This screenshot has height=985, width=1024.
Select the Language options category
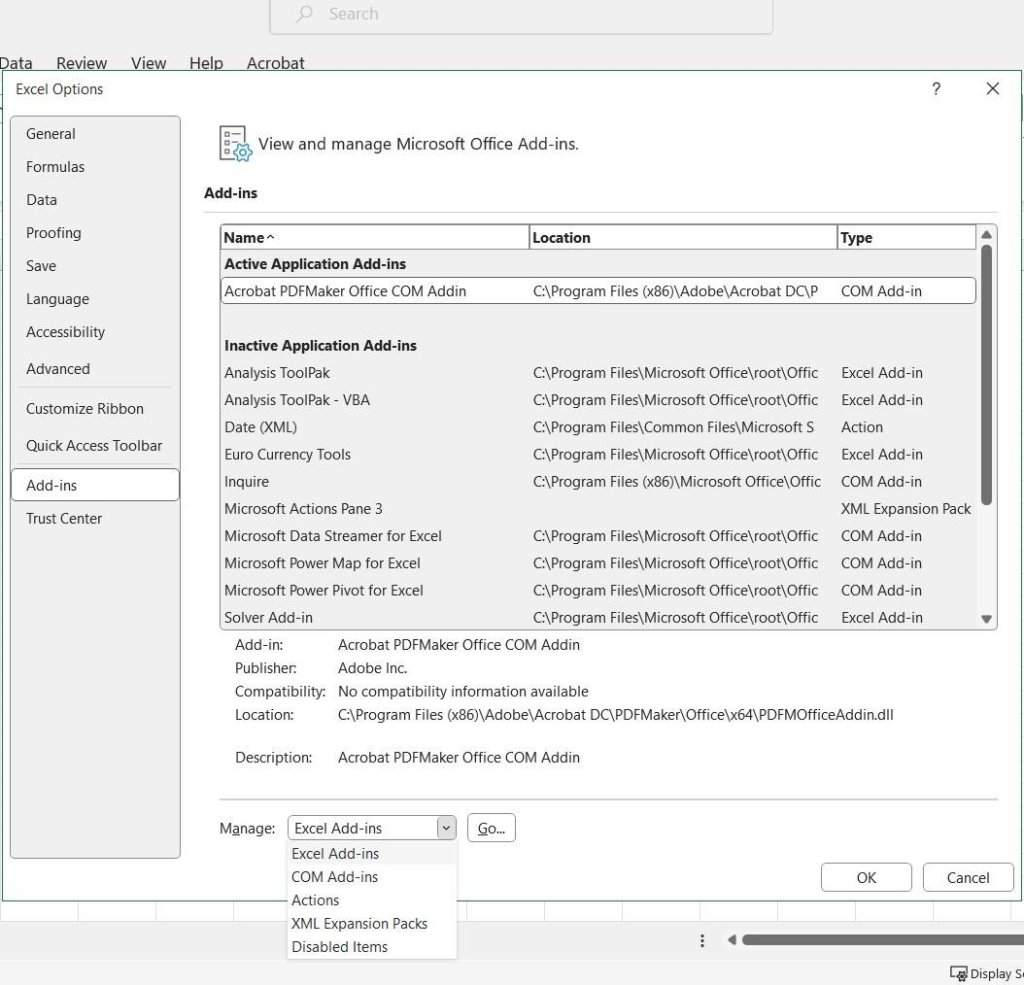95,299
